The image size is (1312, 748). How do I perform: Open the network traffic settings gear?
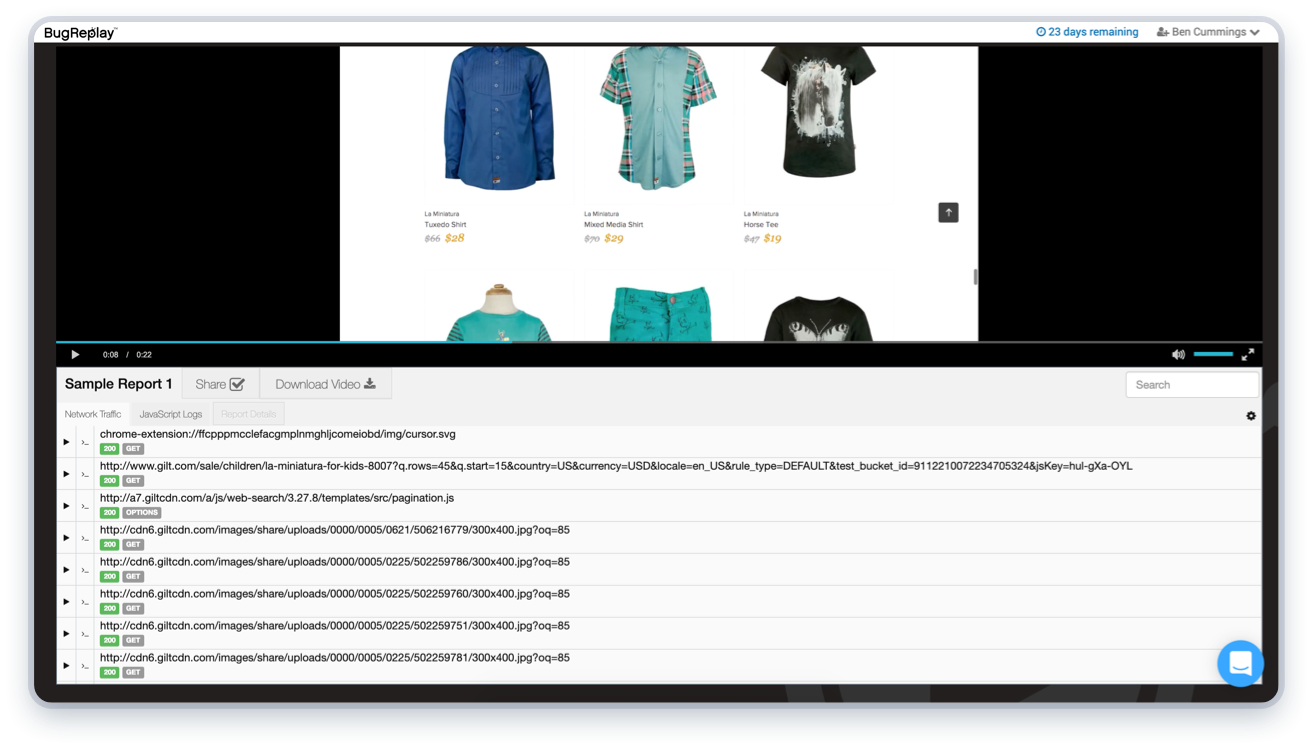click(1250, 415)
